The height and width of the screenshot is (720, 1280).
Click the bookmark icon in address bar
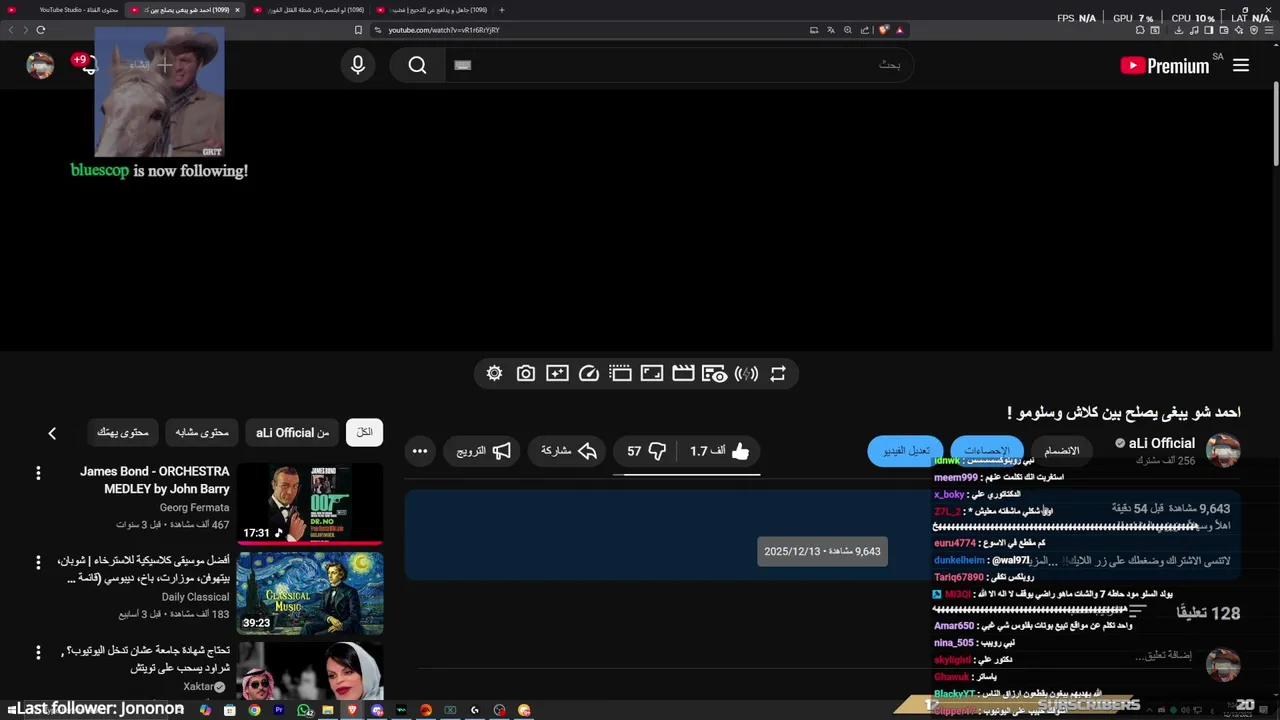[x=359, y=30]
